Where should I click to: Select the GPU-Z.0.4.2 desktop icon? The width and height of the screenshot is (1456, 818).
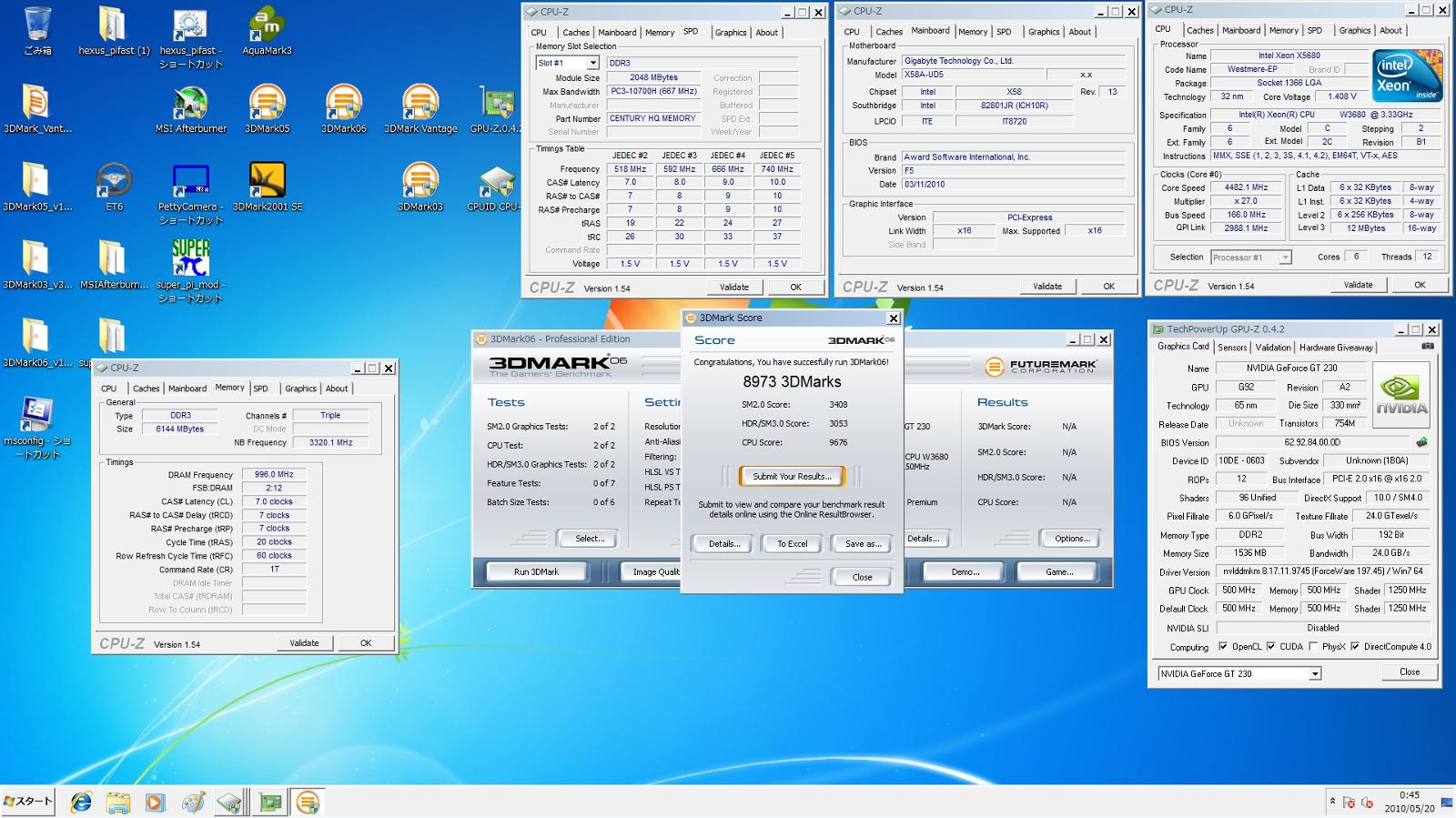coord(495,109)
